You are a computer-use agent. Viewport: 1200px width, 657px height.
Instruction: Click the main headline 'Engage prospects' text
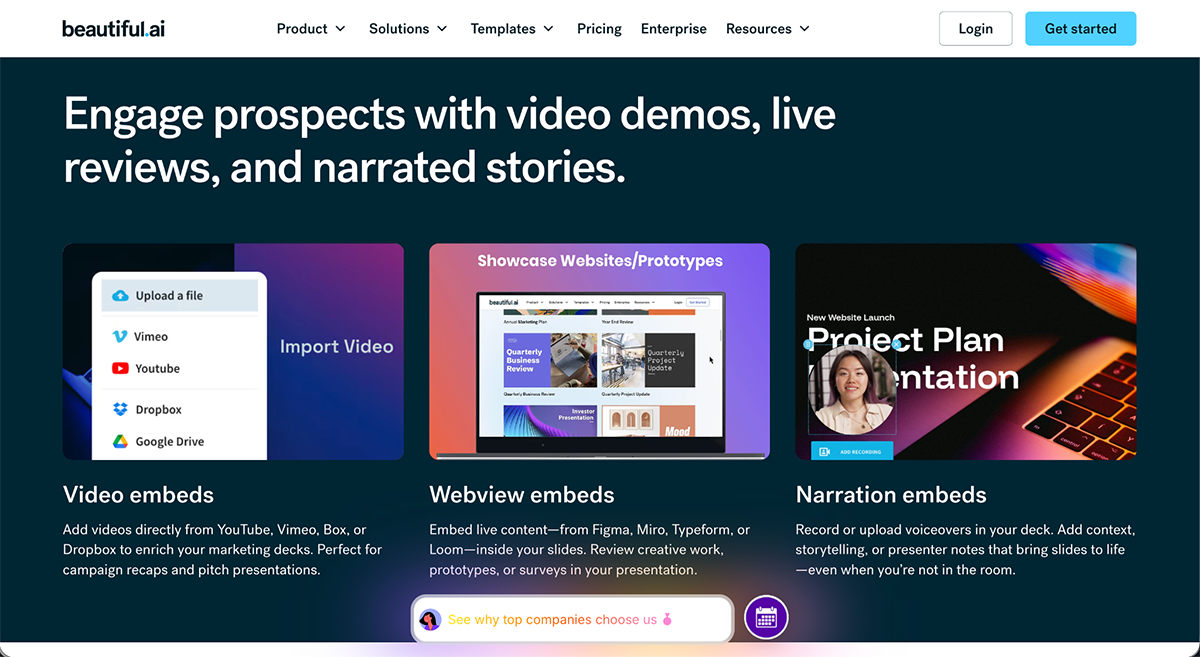pos(450,141)
